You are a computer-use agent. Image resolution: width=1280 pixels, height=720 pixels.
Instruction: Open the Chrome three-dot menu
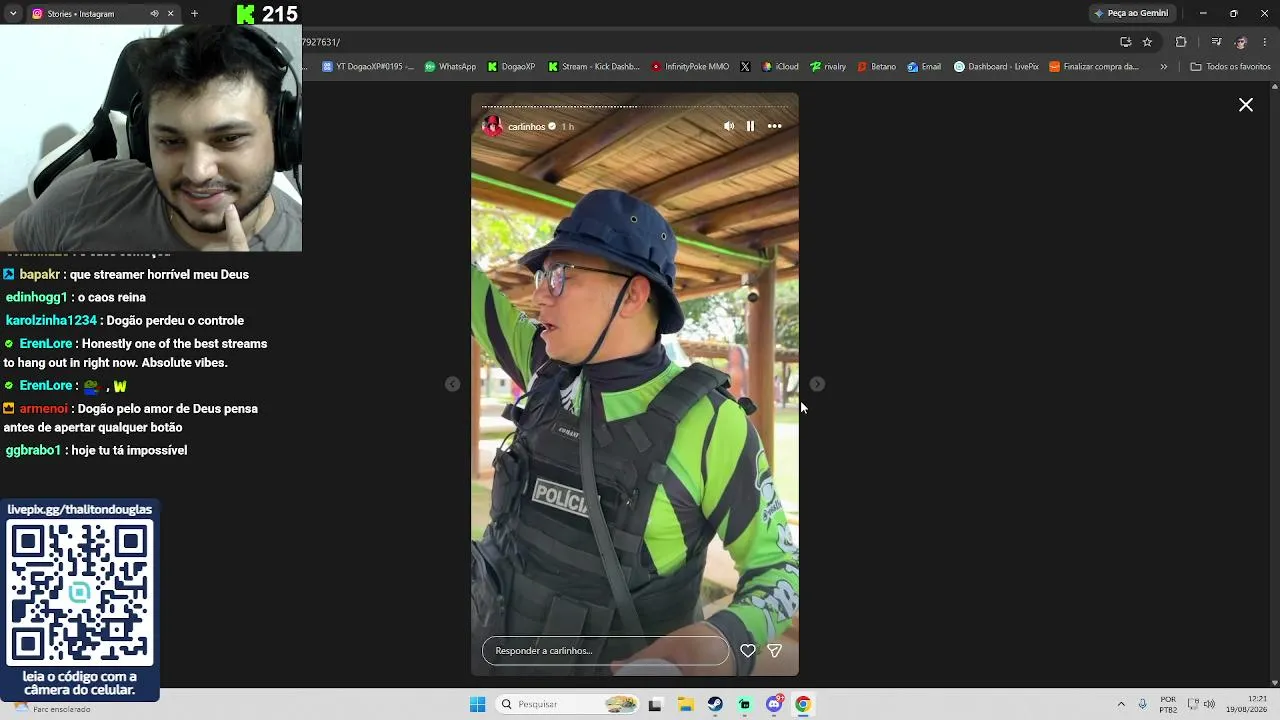pyautogui.click(x=1266, y=42)
